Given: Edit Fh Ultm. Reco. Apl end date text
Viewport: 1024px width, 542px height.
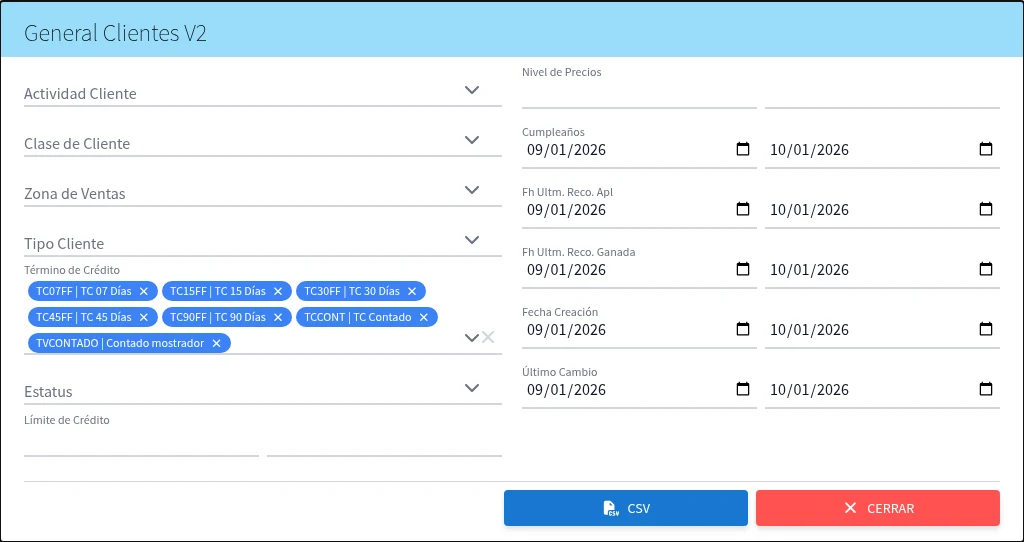Looking at the screenshot, I should pos(809,210).
